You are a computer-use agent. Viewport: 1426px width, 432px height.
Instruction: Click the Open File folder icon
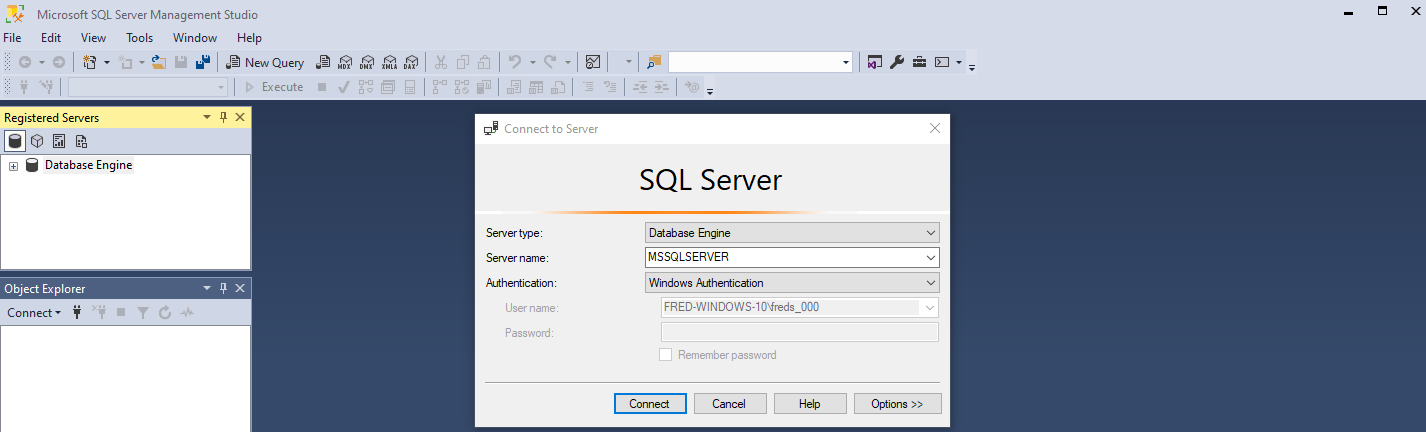coord(159,62)
